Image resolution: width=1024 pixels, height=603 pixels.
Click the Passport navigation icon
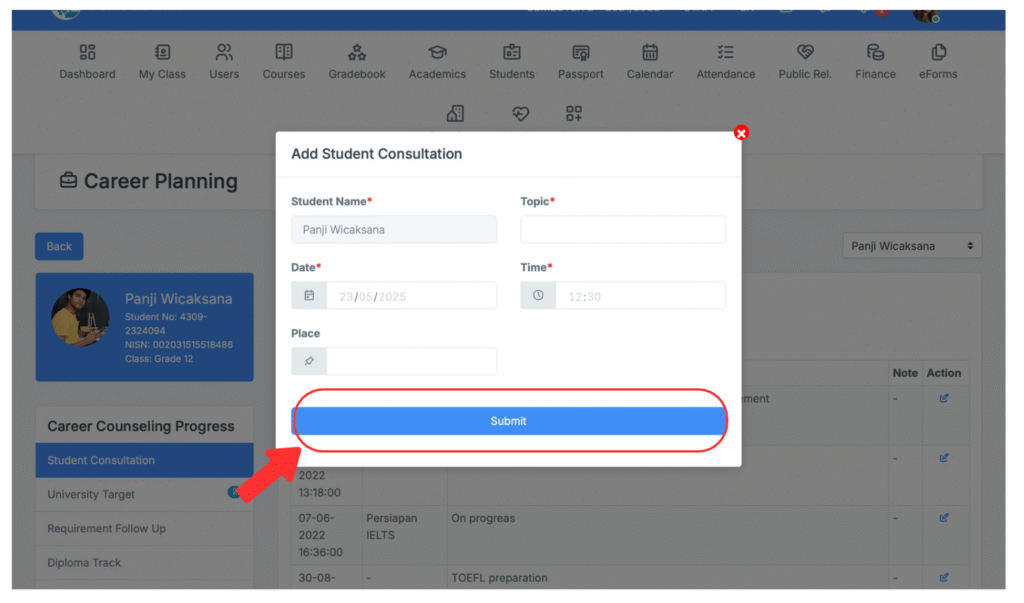coord(581,53)
